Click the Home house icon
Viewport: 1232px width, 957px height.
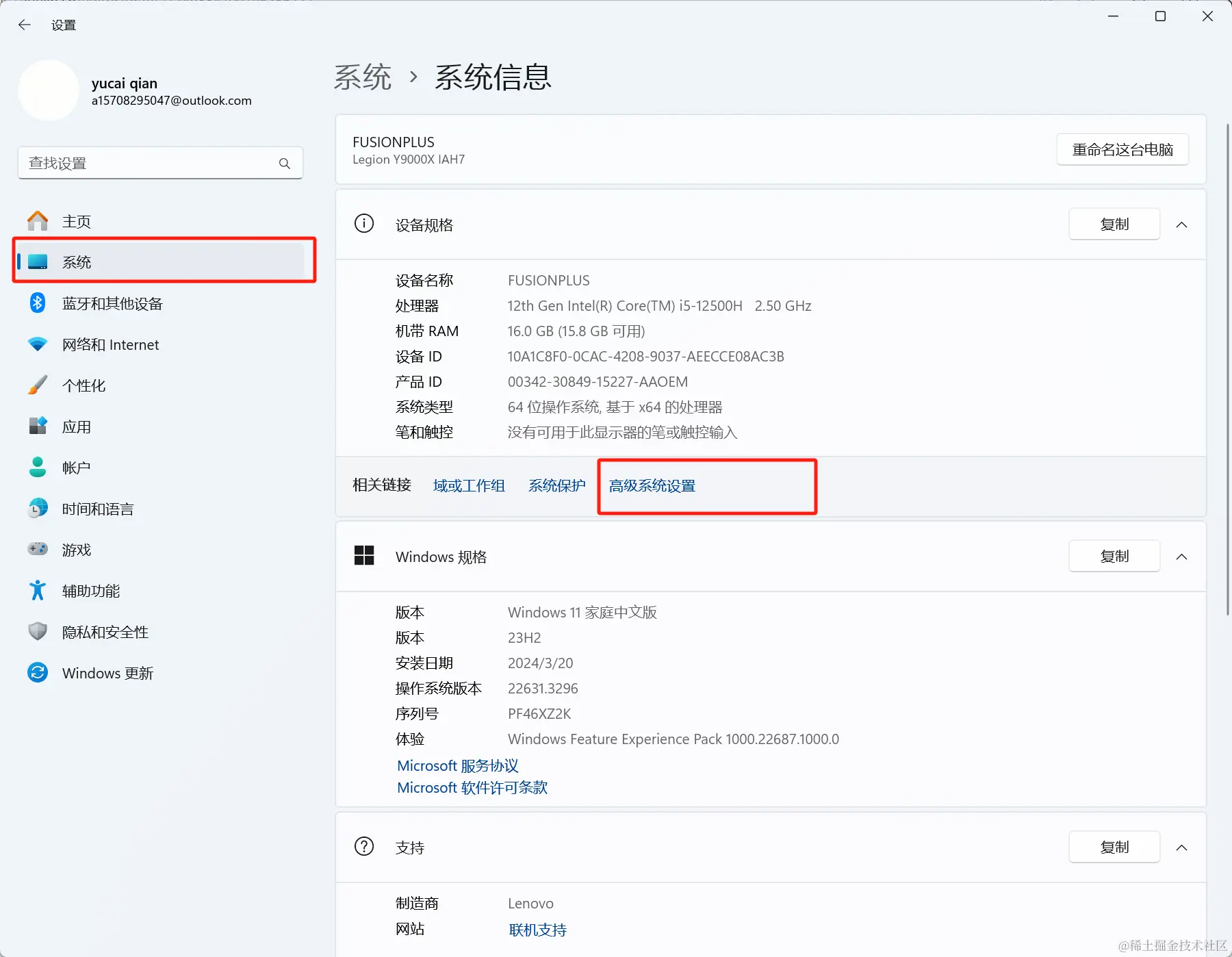point(38,221)
